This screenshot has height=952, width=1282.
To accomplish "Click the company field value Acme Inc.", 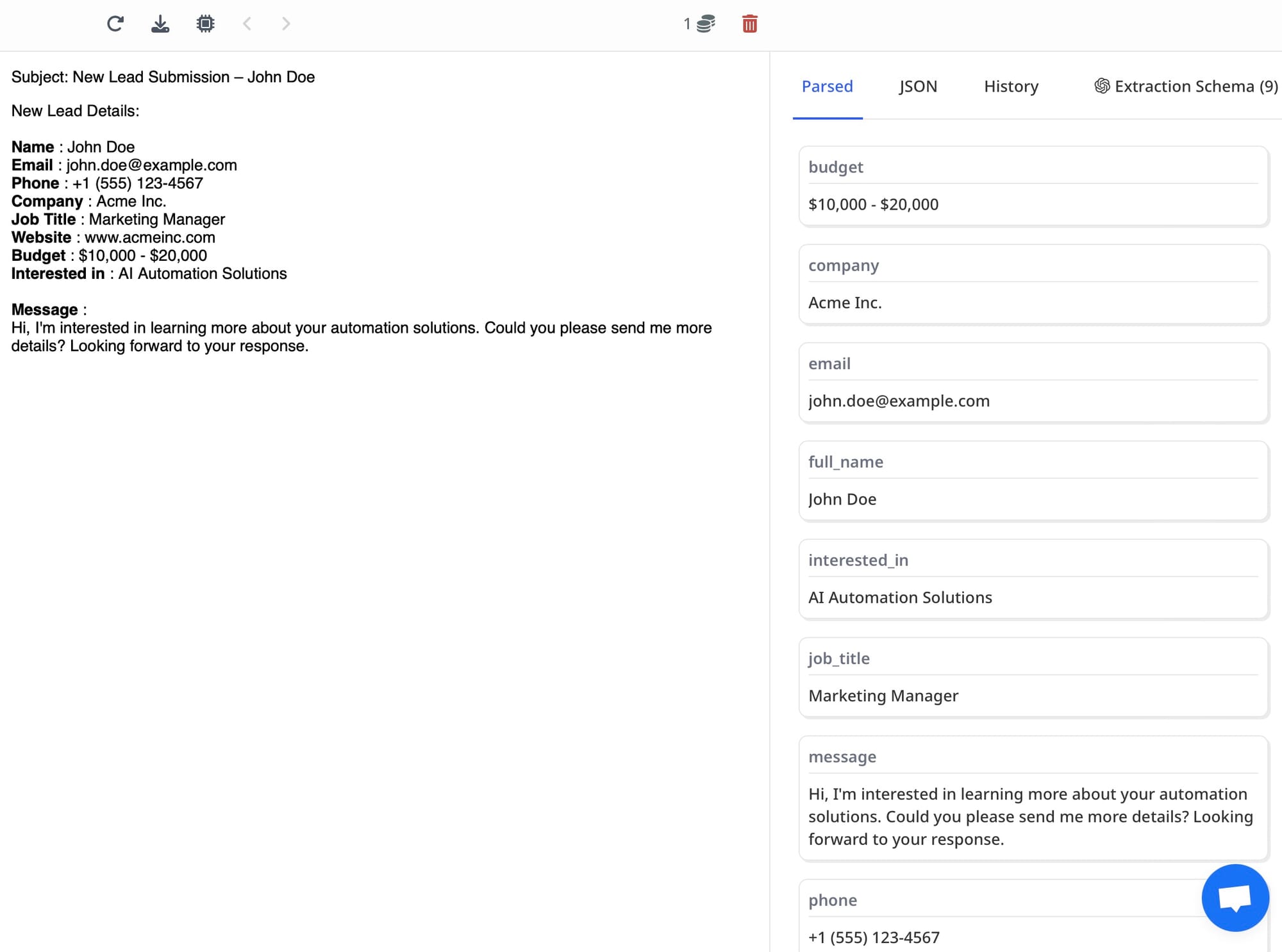I will pyautogui.click(x=845, y=303).
